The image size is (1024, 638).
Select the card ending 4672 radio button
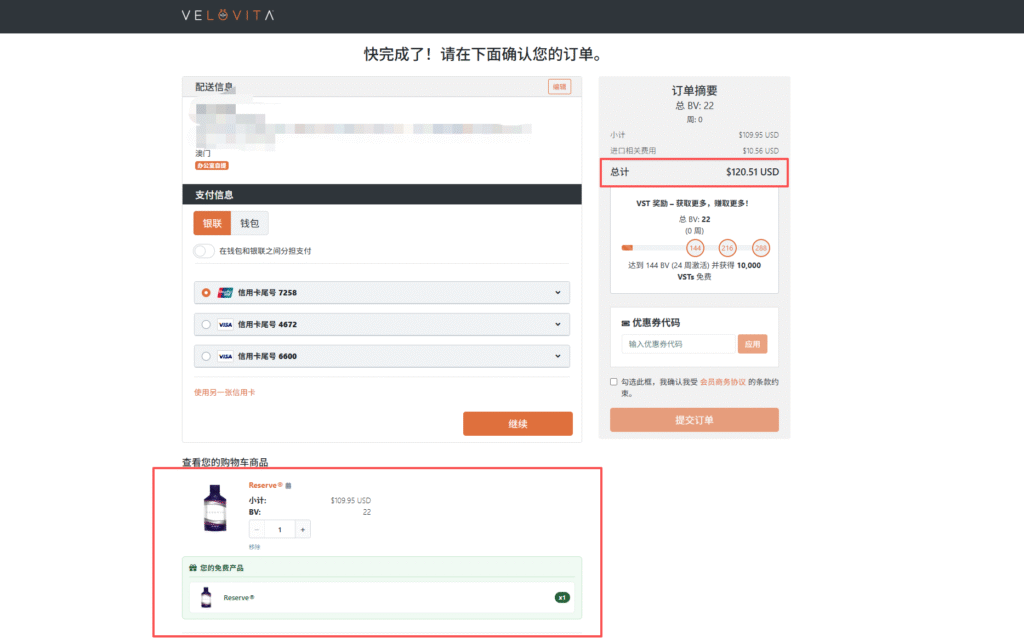208,323
